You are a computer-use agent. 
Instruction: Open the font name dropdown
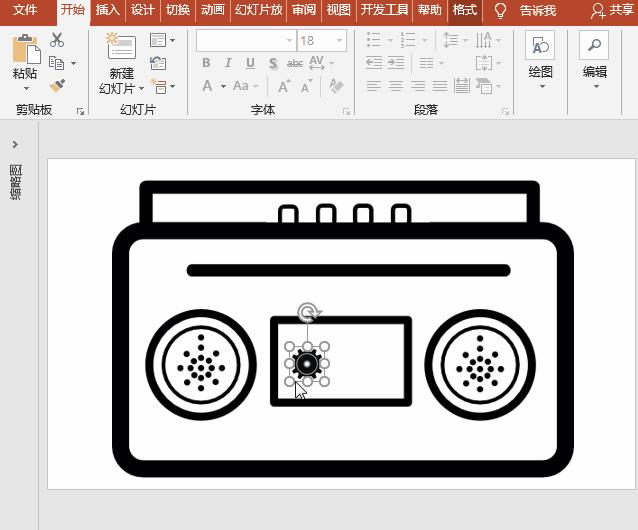point(290,41)
